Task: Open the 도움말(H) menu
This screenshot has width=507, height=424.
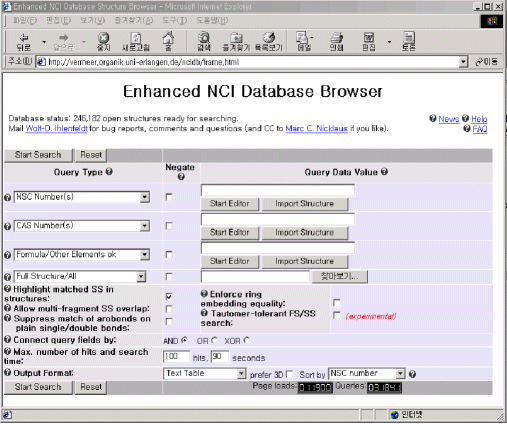Action: click(212, 20)
